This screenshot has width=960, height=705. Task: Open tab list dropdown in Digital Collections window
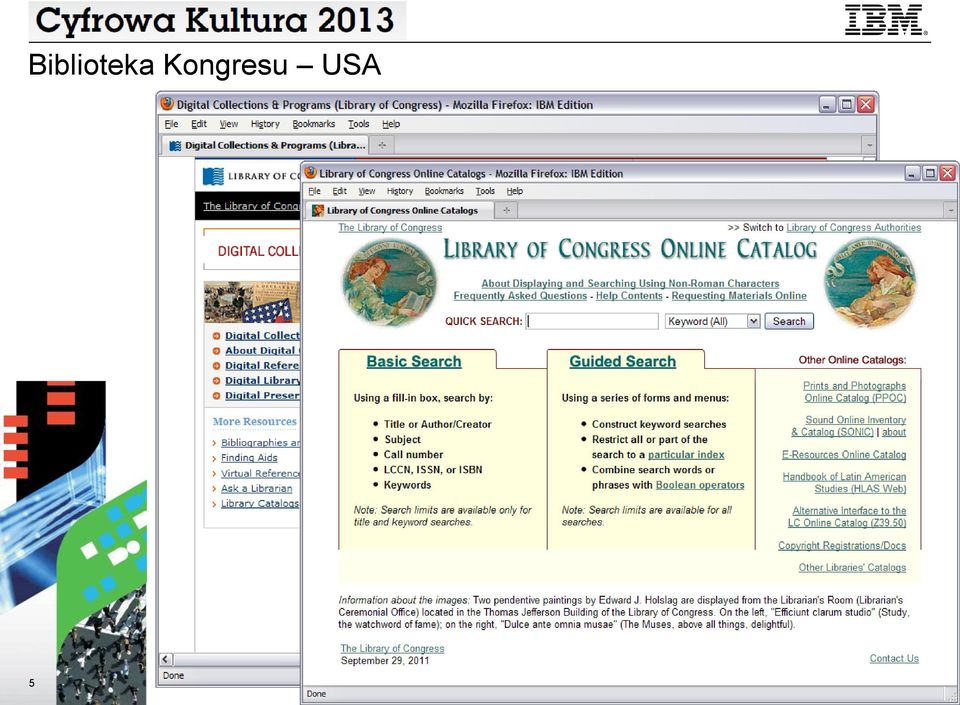tap(869, 146)
